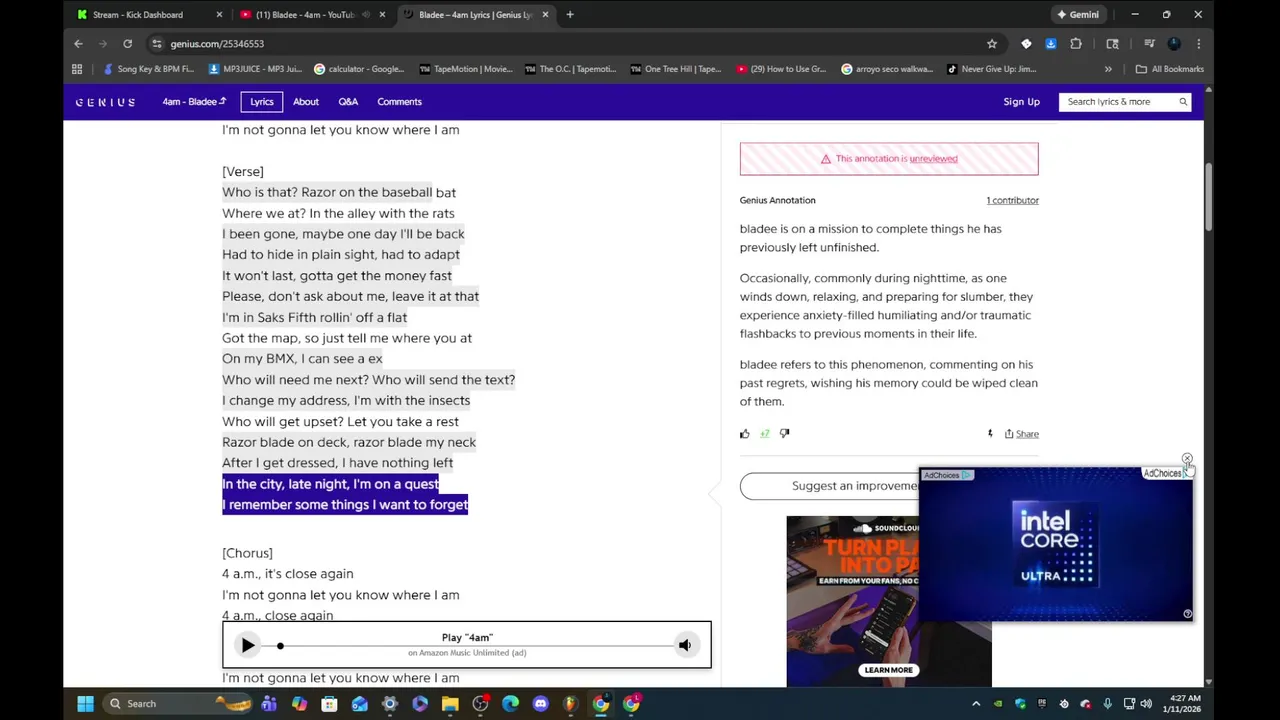Open the volume control in system tray
1280x720 pixels.
pos(1146,704)
